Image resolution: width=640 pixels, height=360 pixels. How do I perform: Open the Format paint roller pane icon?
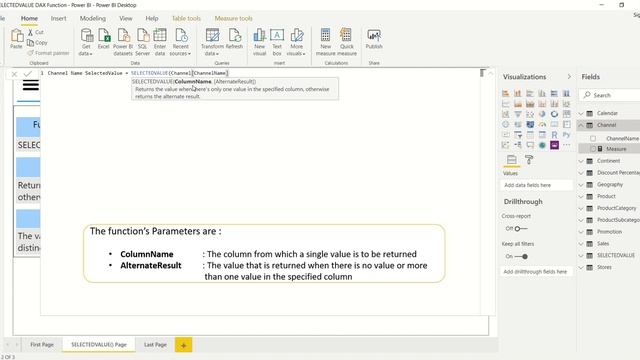[529, 160]
